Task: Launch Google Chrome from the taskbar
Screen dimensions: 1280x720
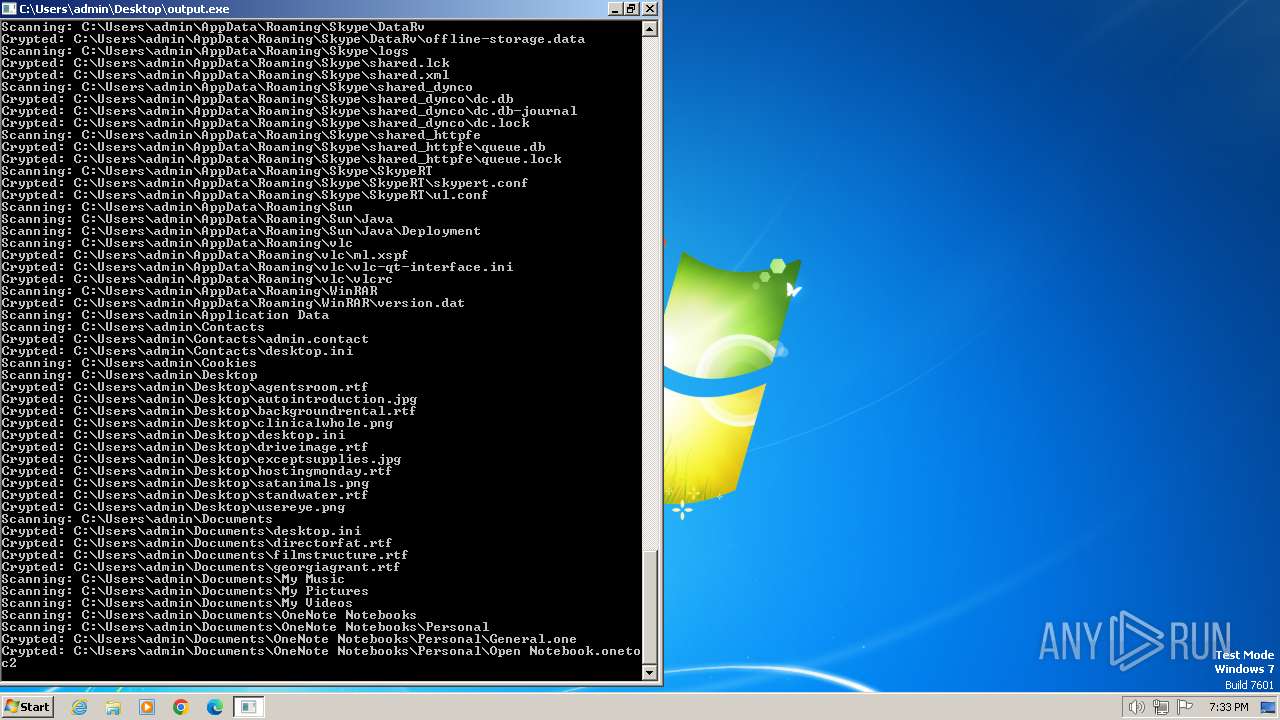Action: click(x=181, y=707)
